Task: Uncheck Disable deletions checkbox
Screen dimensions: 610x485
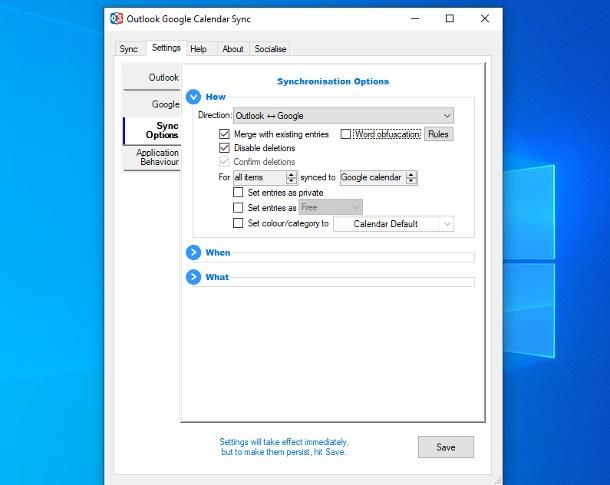Action: point(224,148)
